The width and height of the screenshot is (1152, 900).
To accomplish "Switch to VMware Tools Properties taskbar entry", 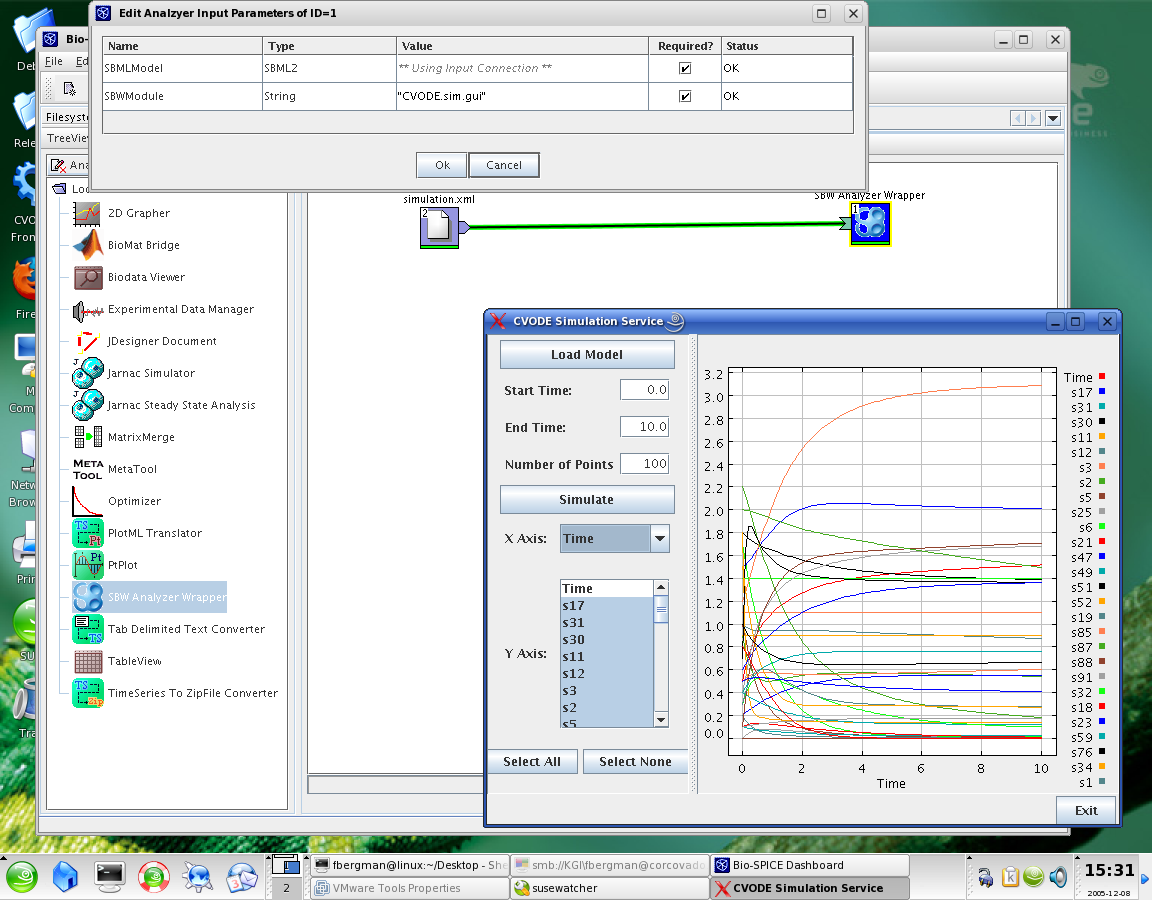I will pos(409,888).
